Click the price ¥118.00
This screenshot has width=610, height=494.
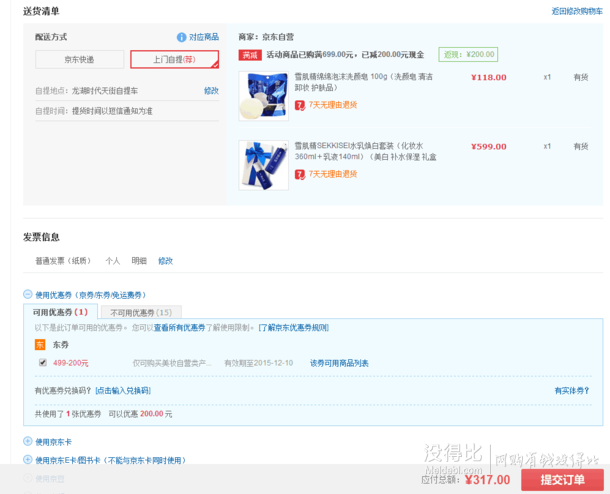click(x=489, y=77)
